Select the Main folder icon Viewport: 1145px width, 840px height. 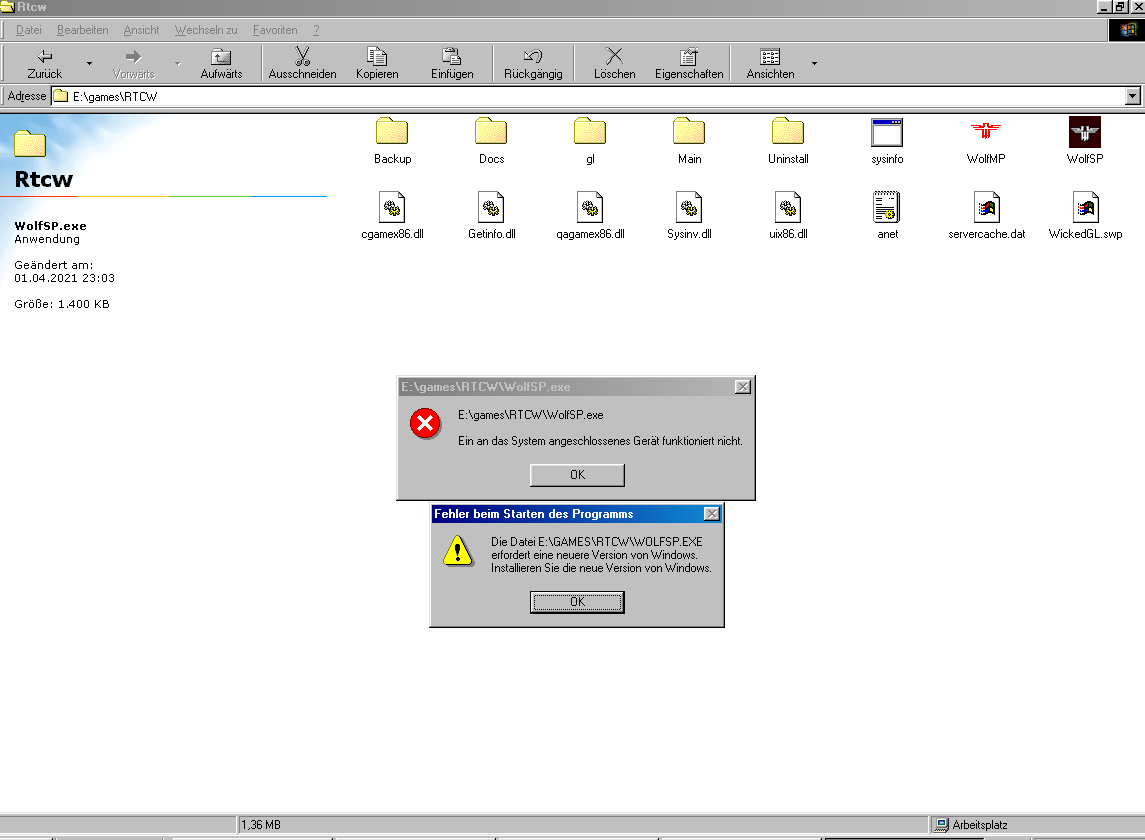[689, 131]
